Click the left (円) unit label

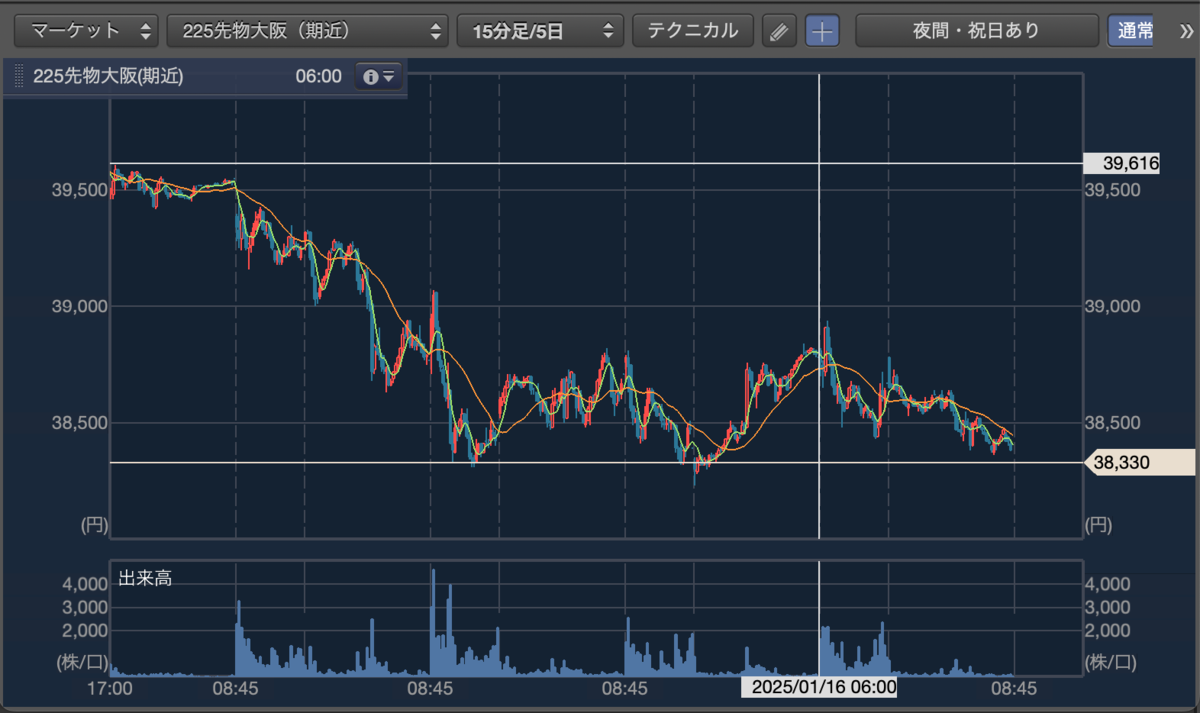click(93, 524)
